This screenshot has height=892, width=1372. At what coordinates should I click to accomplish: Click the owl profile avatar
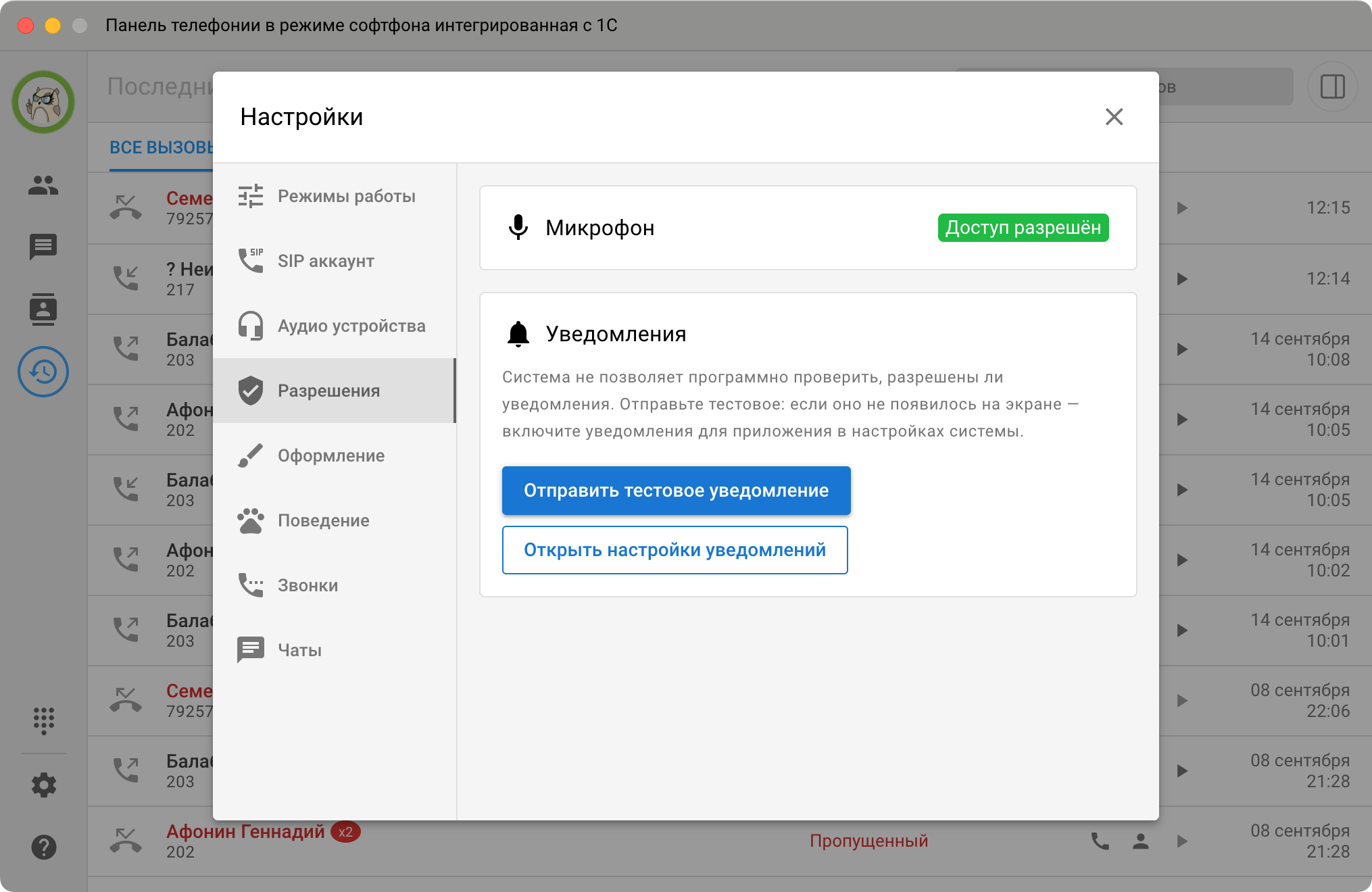coord(43,102)
